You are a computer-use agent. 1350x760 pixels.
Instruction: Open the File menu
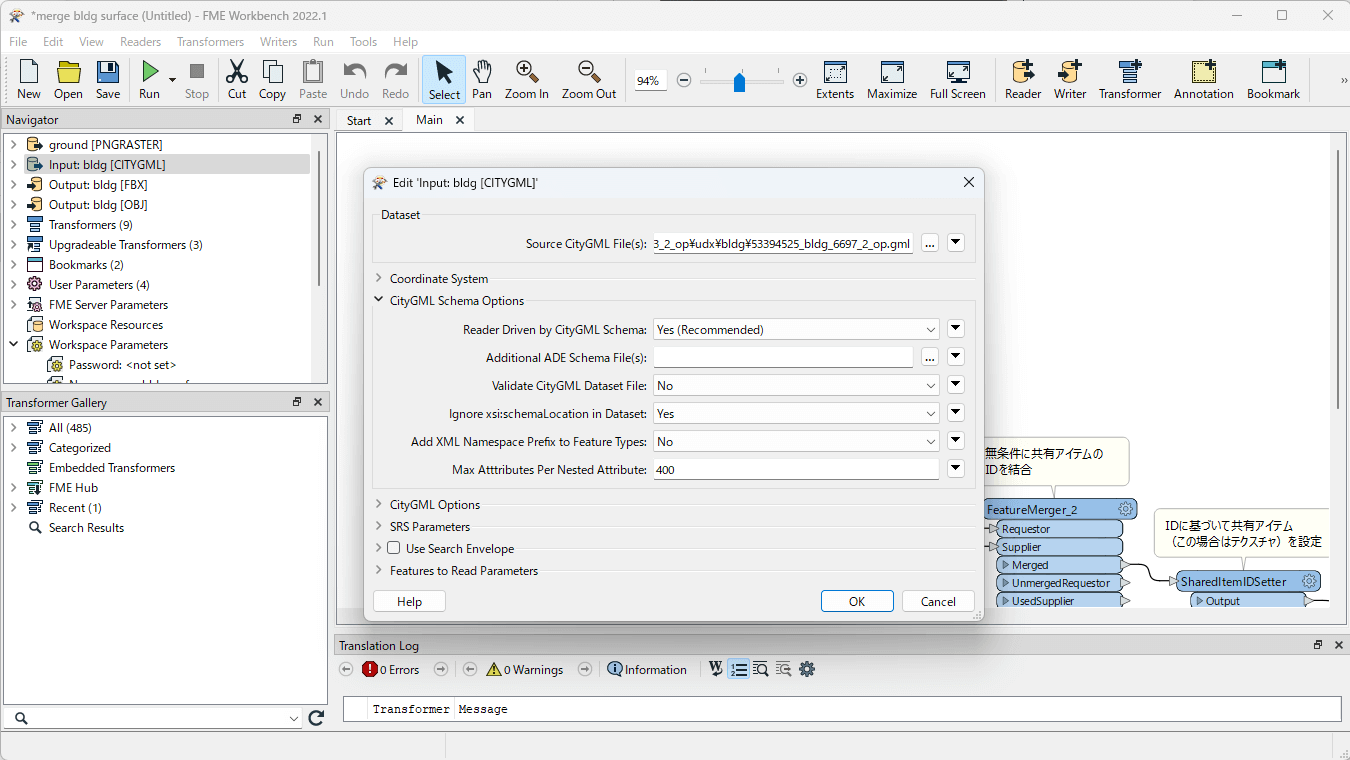pos(18,42)
